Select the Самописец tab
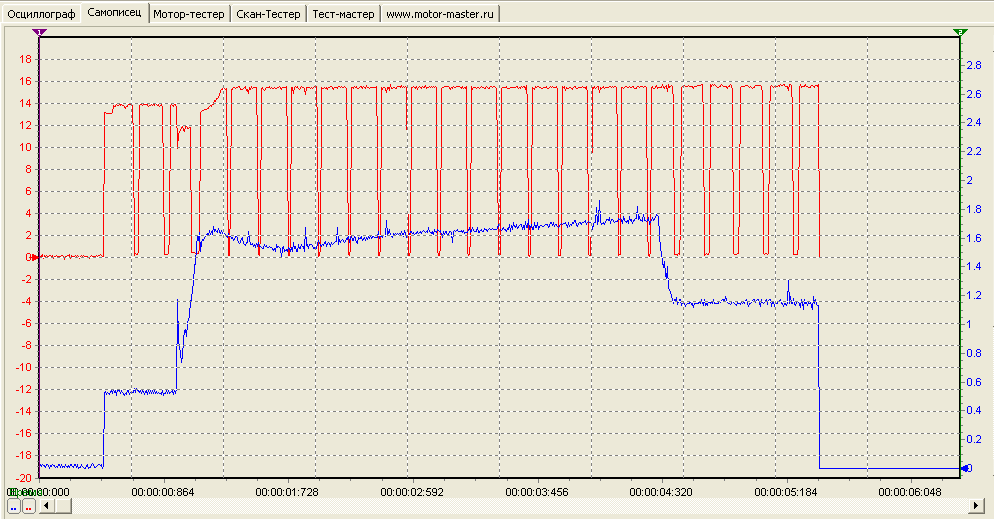 114,13
